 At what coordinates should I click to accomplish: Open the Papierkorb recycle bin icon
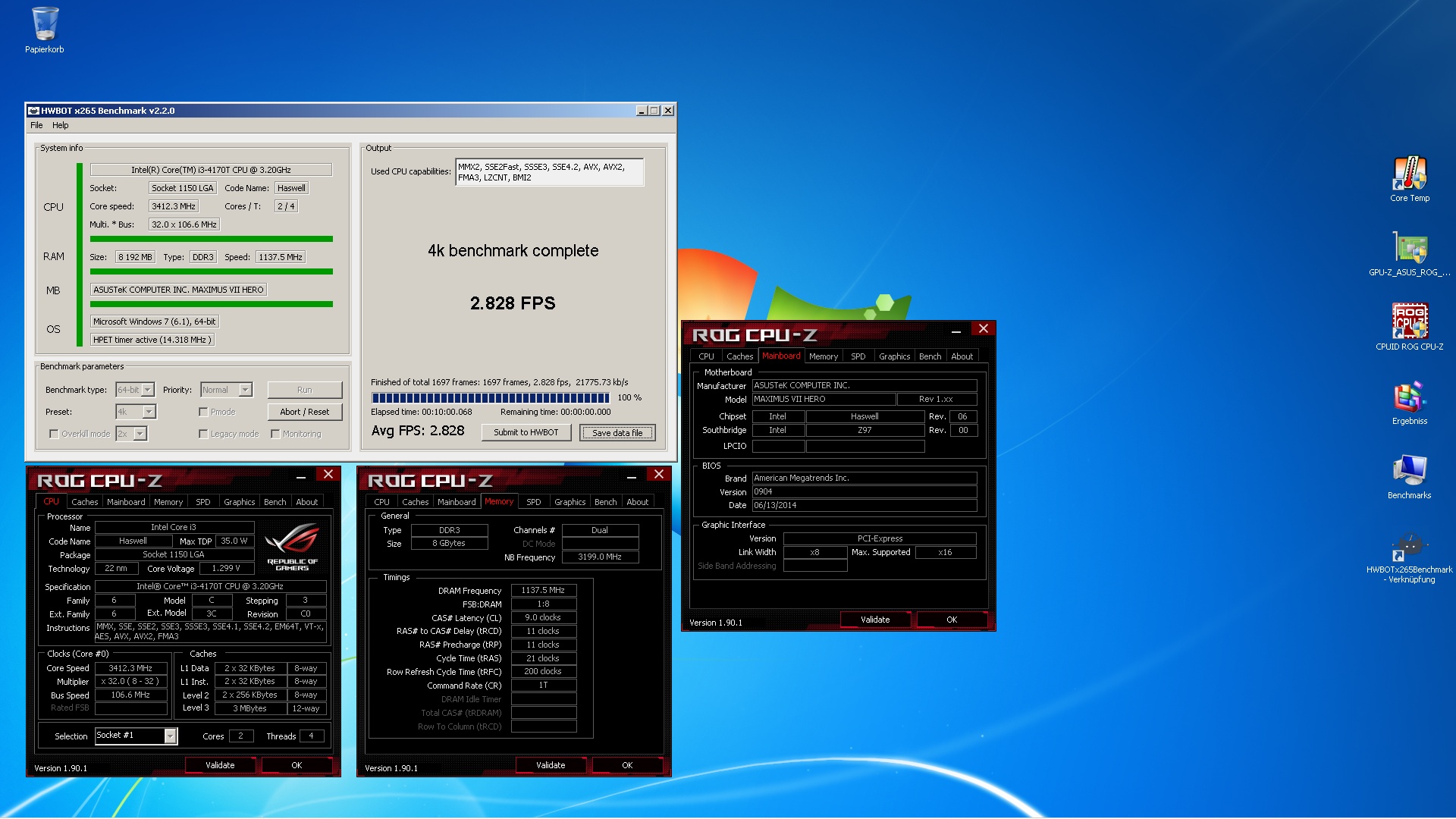[x=45, y=30]
